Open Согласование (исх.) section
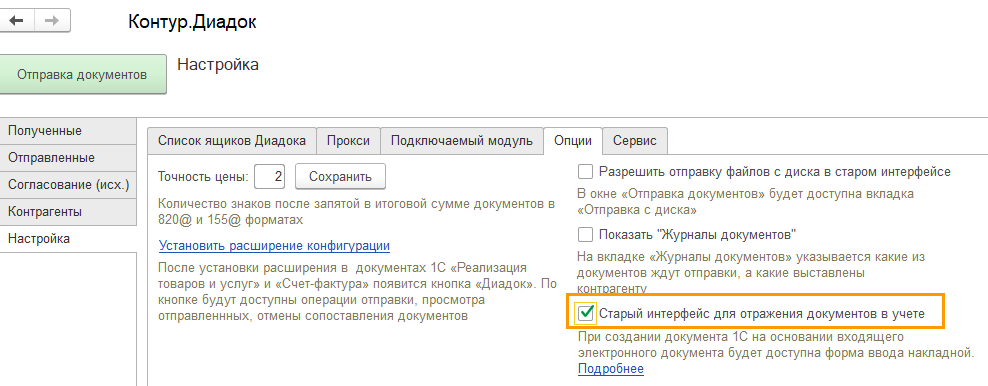988x386 pixels. (68, 184)
